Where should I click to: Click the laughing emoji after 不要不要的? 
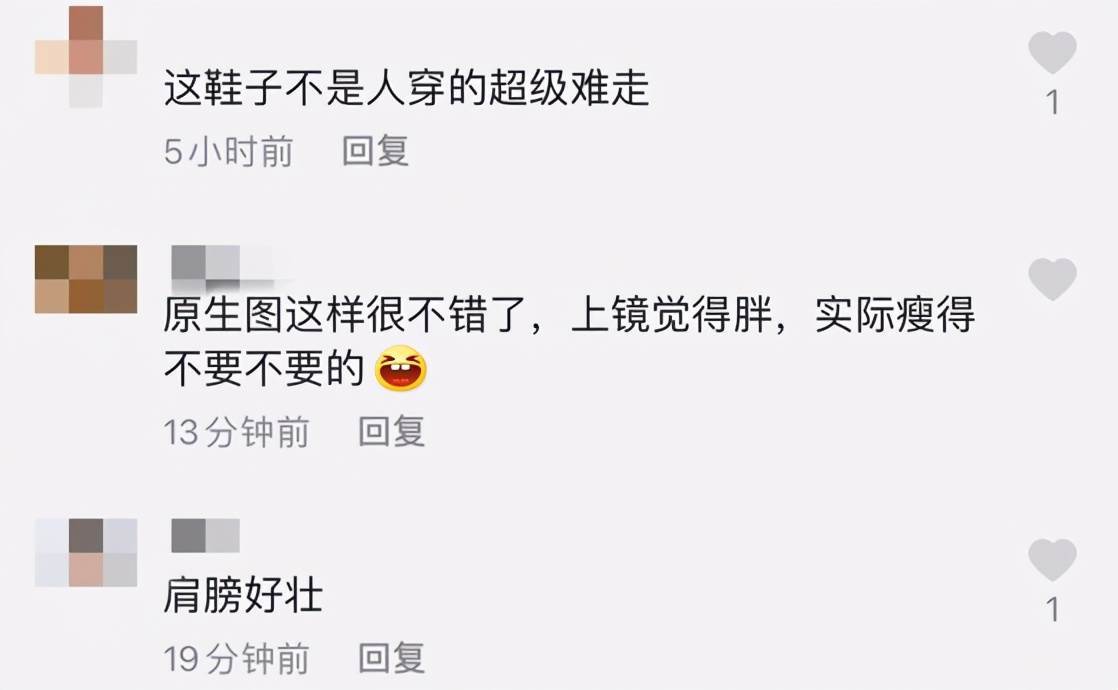coord(401,368)
